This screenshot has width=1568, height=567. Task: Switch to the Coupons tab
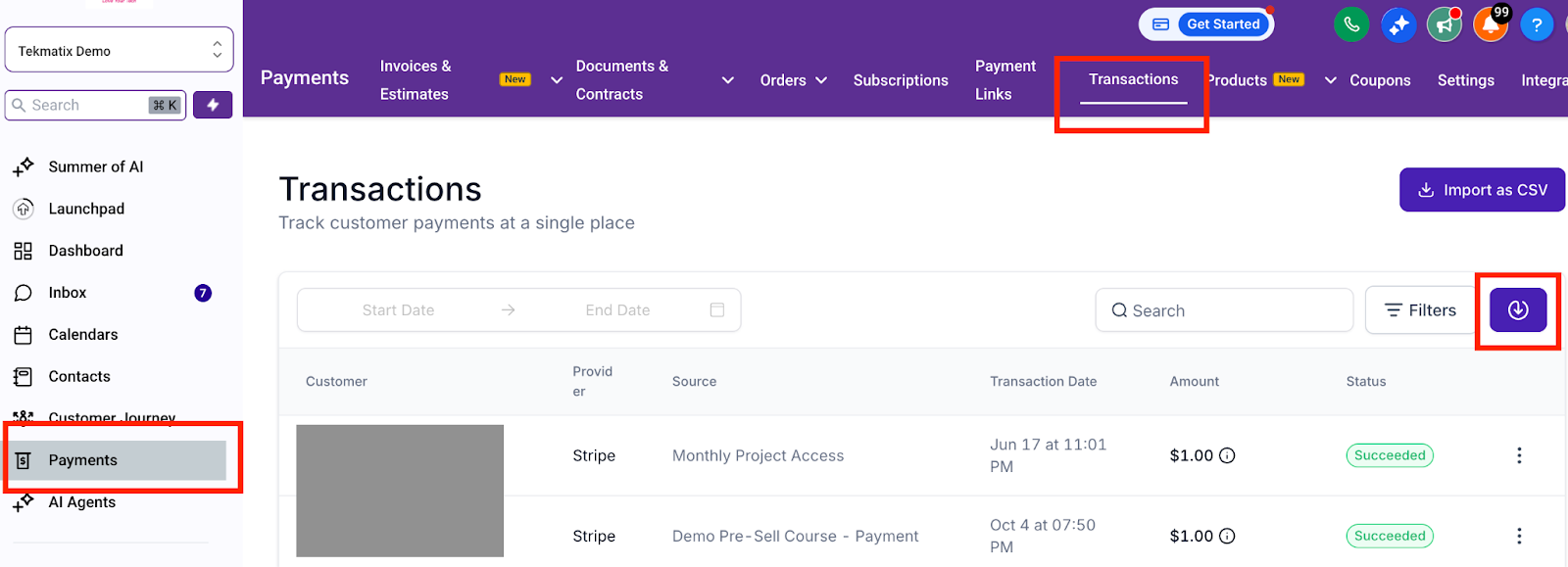click(1380, 80)
